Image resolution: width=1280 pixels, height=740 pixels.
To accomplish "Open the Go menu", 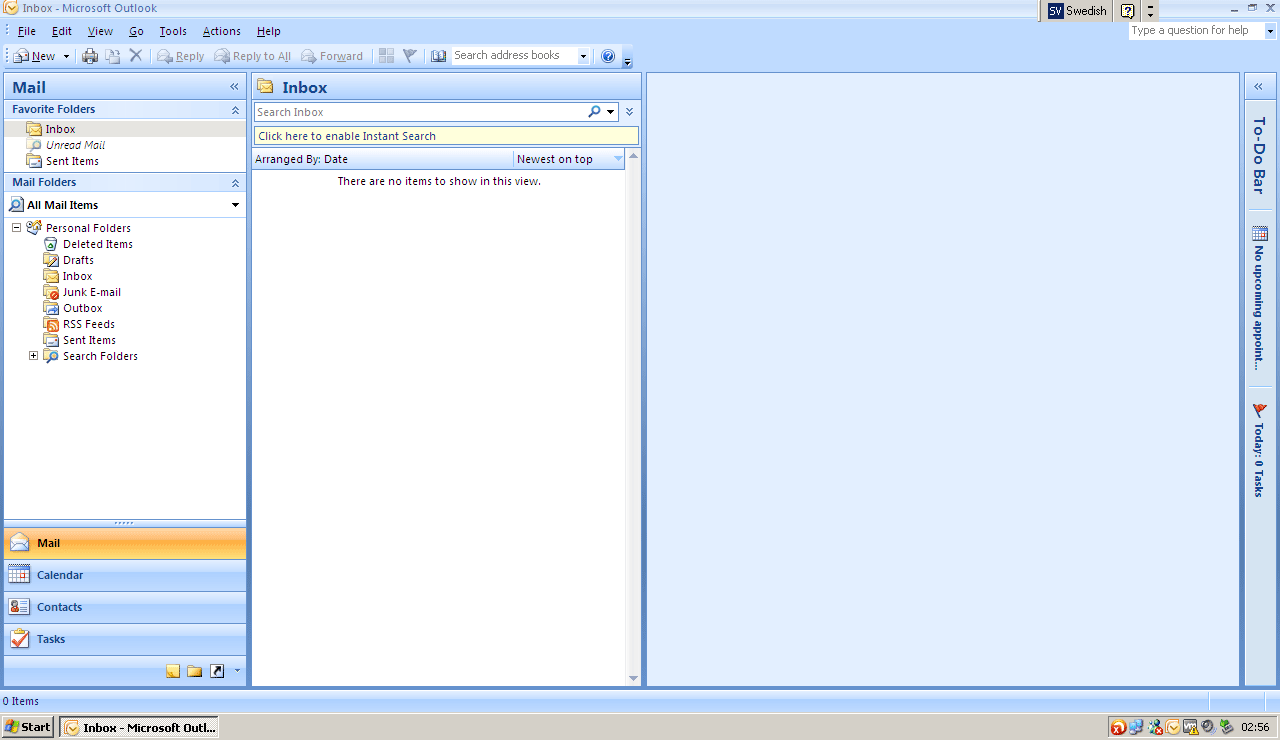I will coord(136,31).
